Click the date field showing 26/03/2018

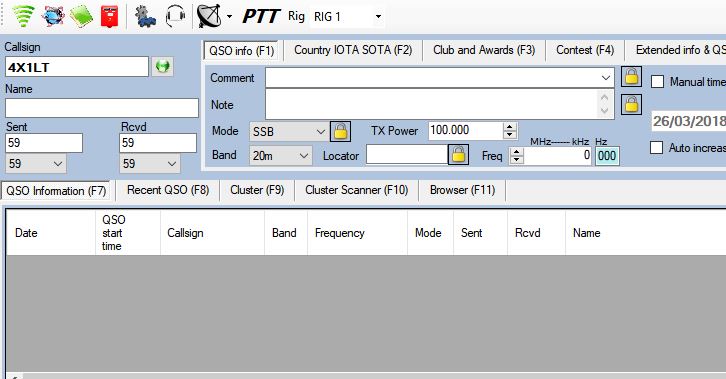pos(688,121)
